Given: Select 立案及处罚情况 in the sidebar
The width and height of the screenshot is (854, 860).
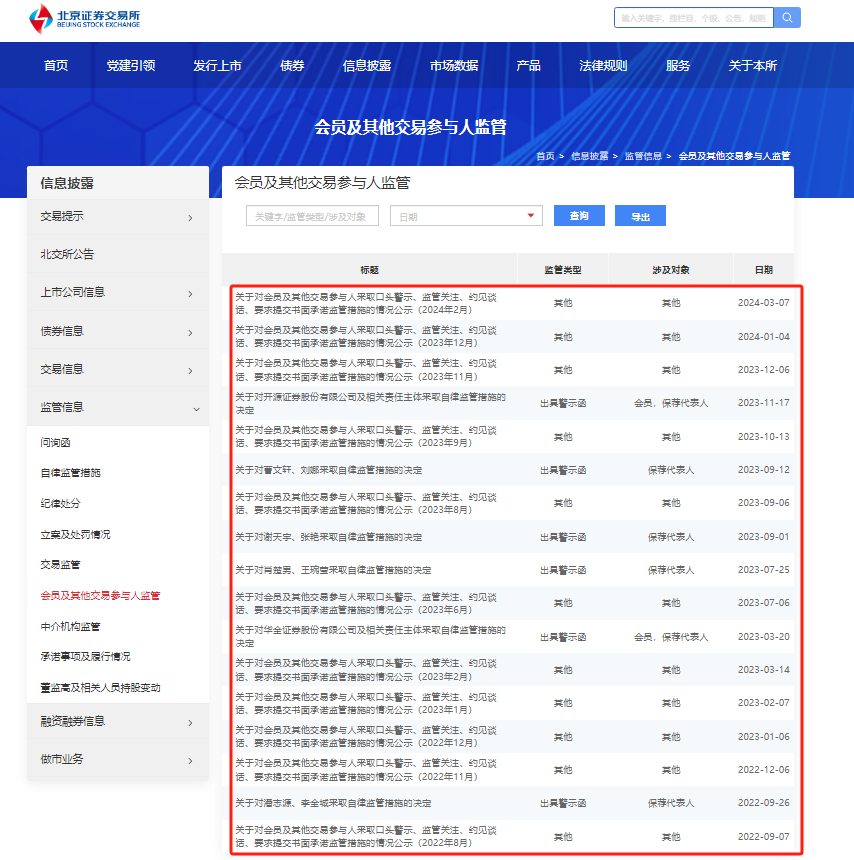Looking at the screenshot, I should (75, 534).
